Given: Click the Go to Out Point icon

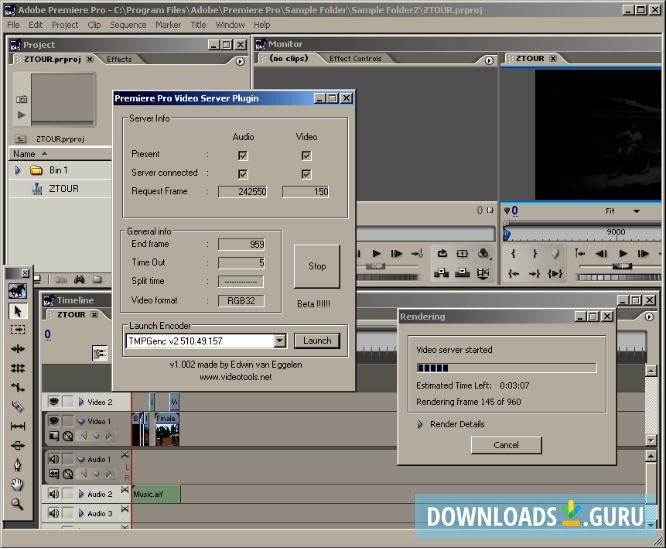Looking at the screenshot, I should pyautogui.click(x=534, y=273).
